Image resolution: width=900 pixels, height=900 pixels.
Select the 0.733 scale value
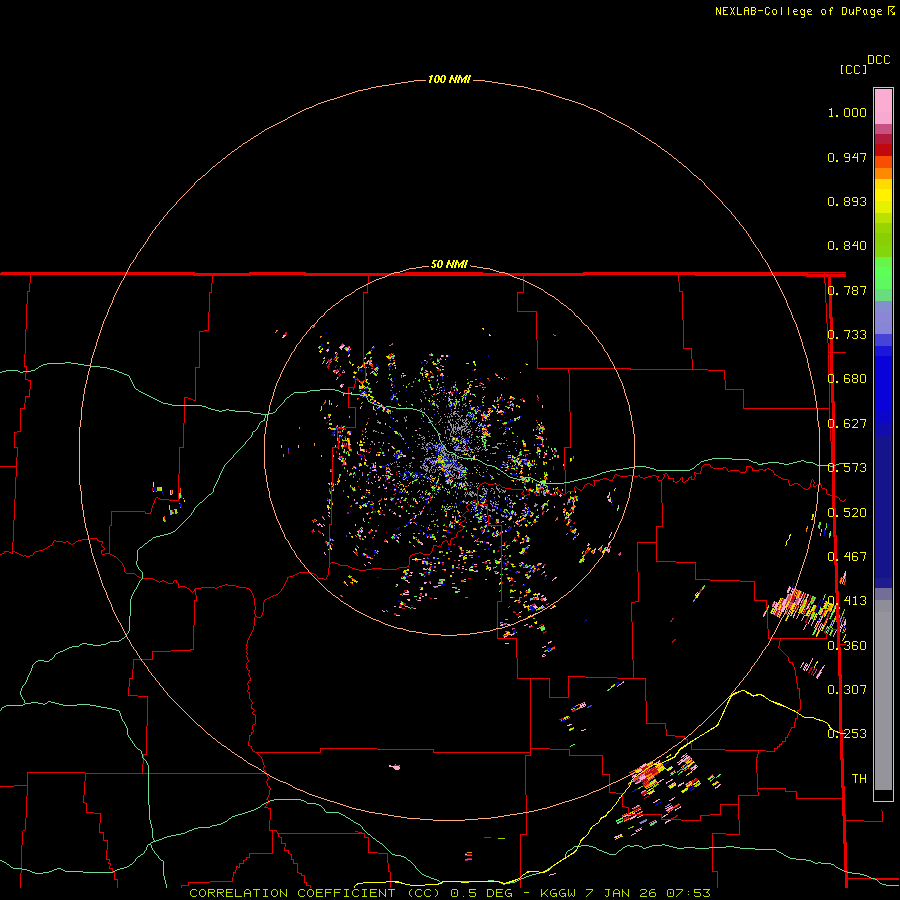point(847,335)
